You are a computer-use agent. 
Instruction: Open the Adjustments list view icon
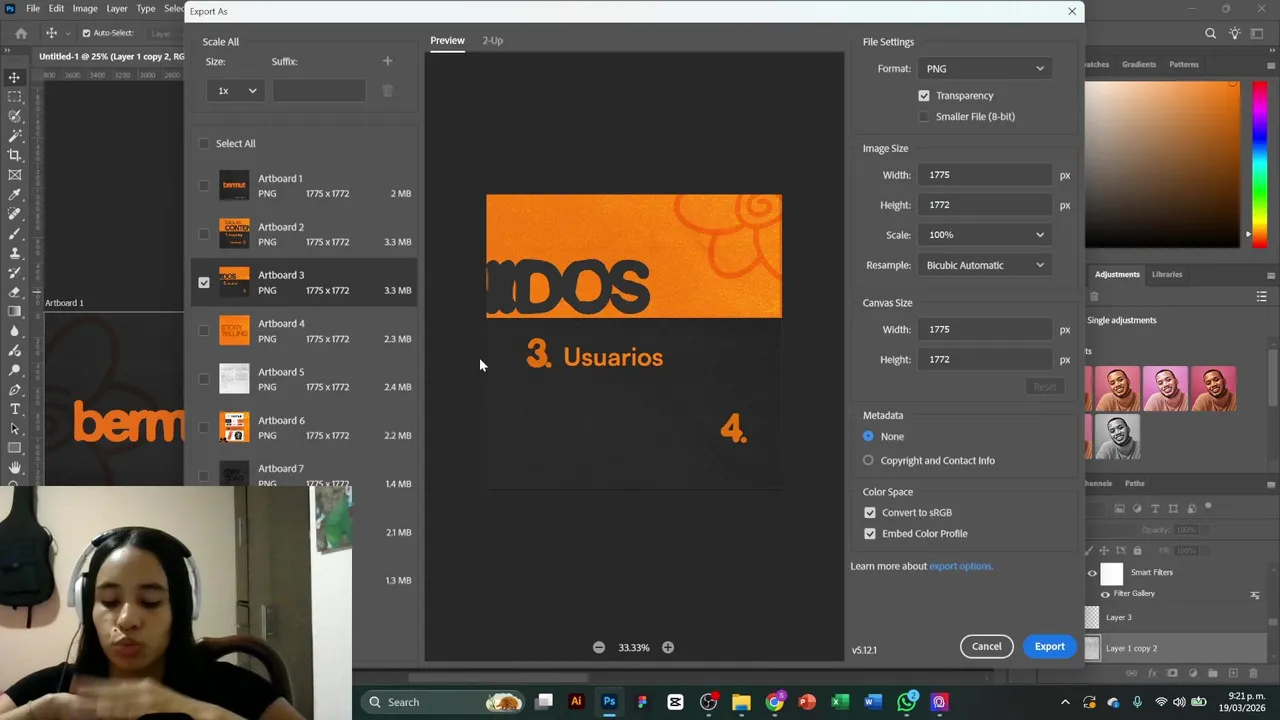coord(1261,297)
